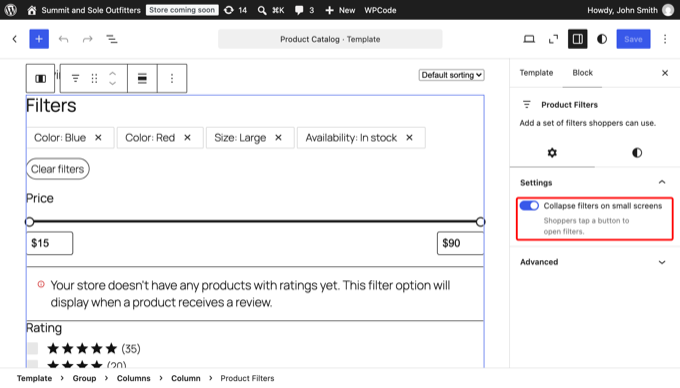Check the five-star rating (35) checkbox
The image size is (680, 388).
[33, 348]
